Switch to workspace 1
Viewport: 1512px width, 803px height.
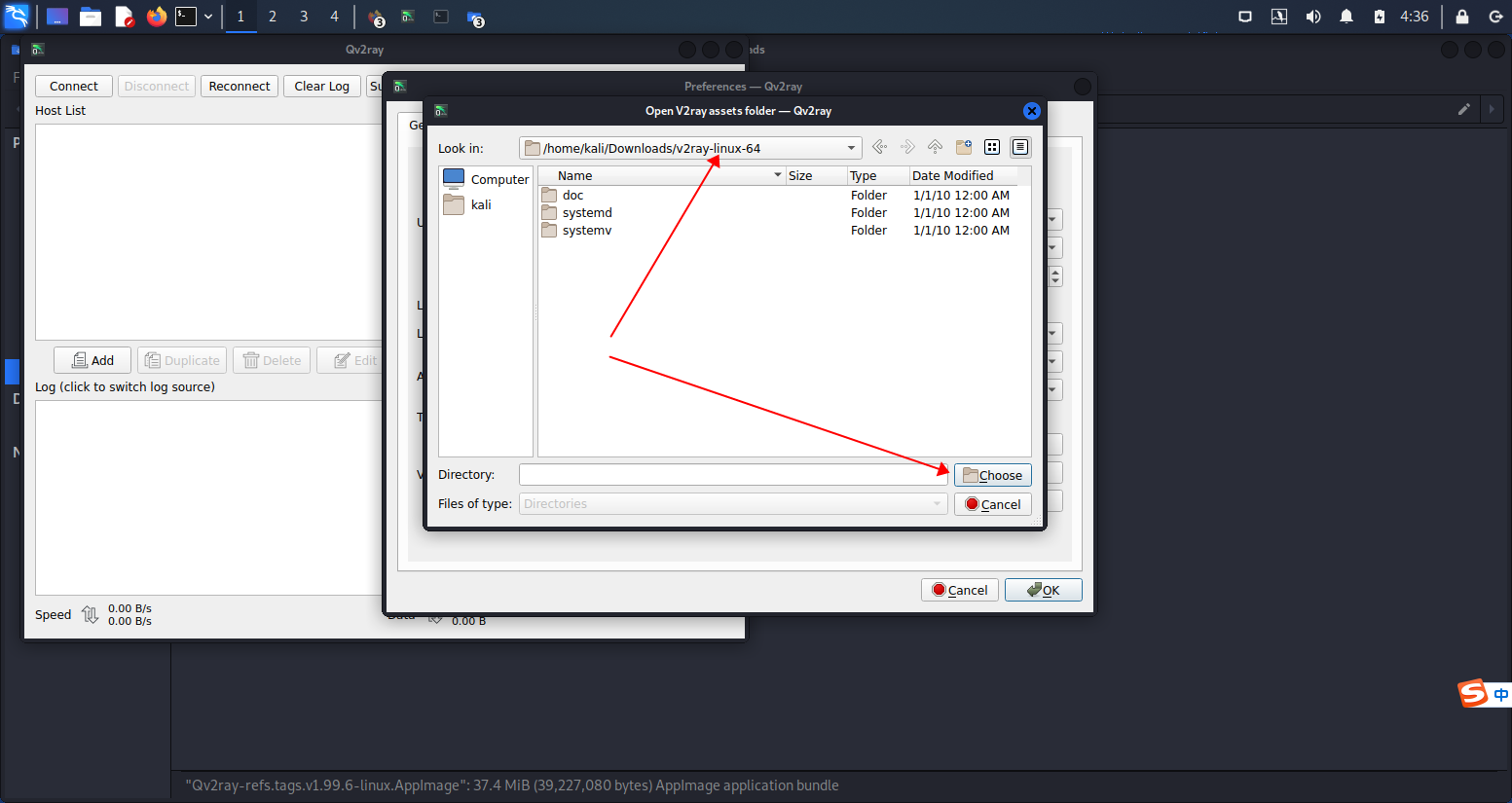240,17
